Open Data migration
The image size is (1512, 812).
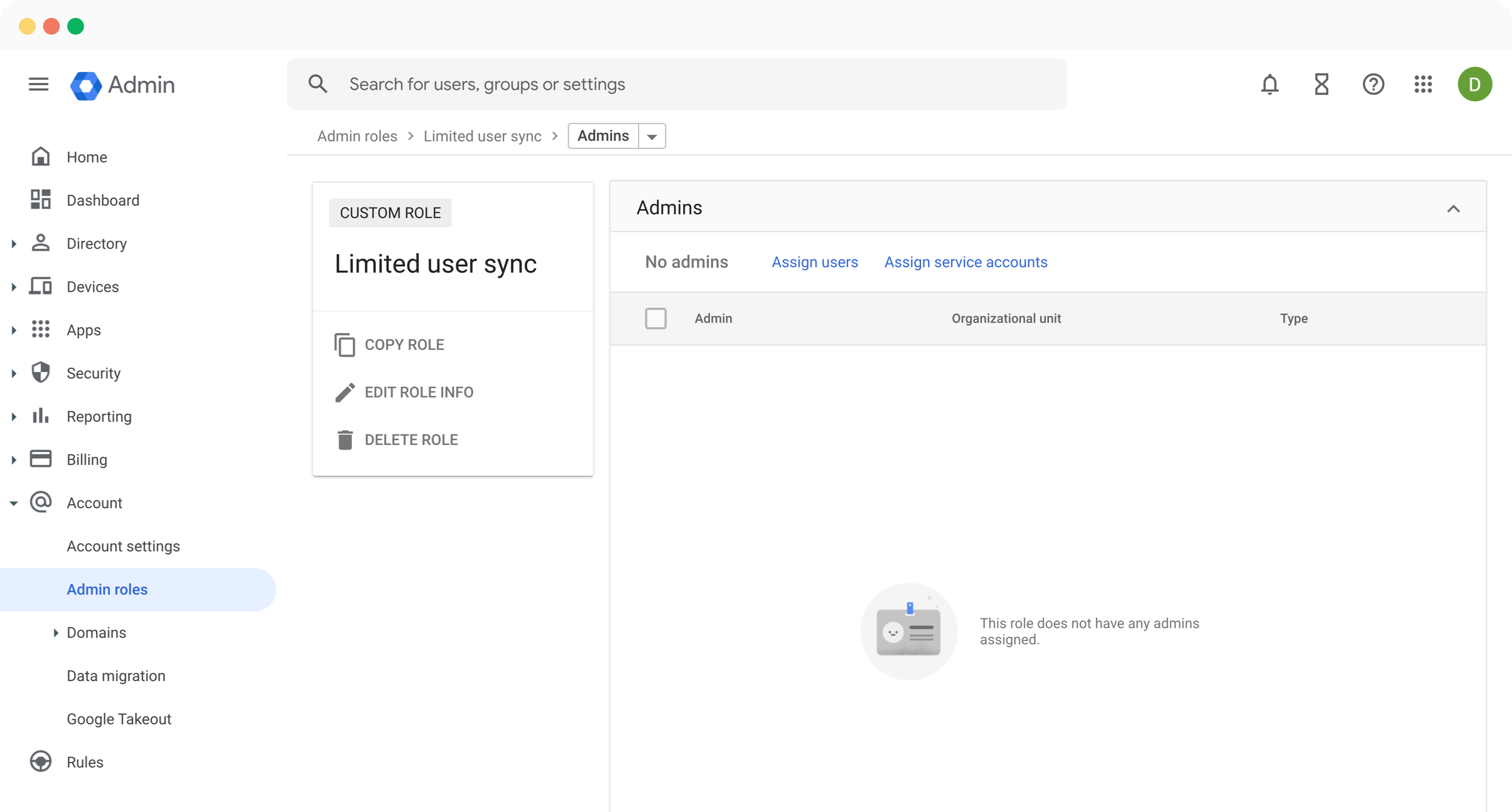116,676
